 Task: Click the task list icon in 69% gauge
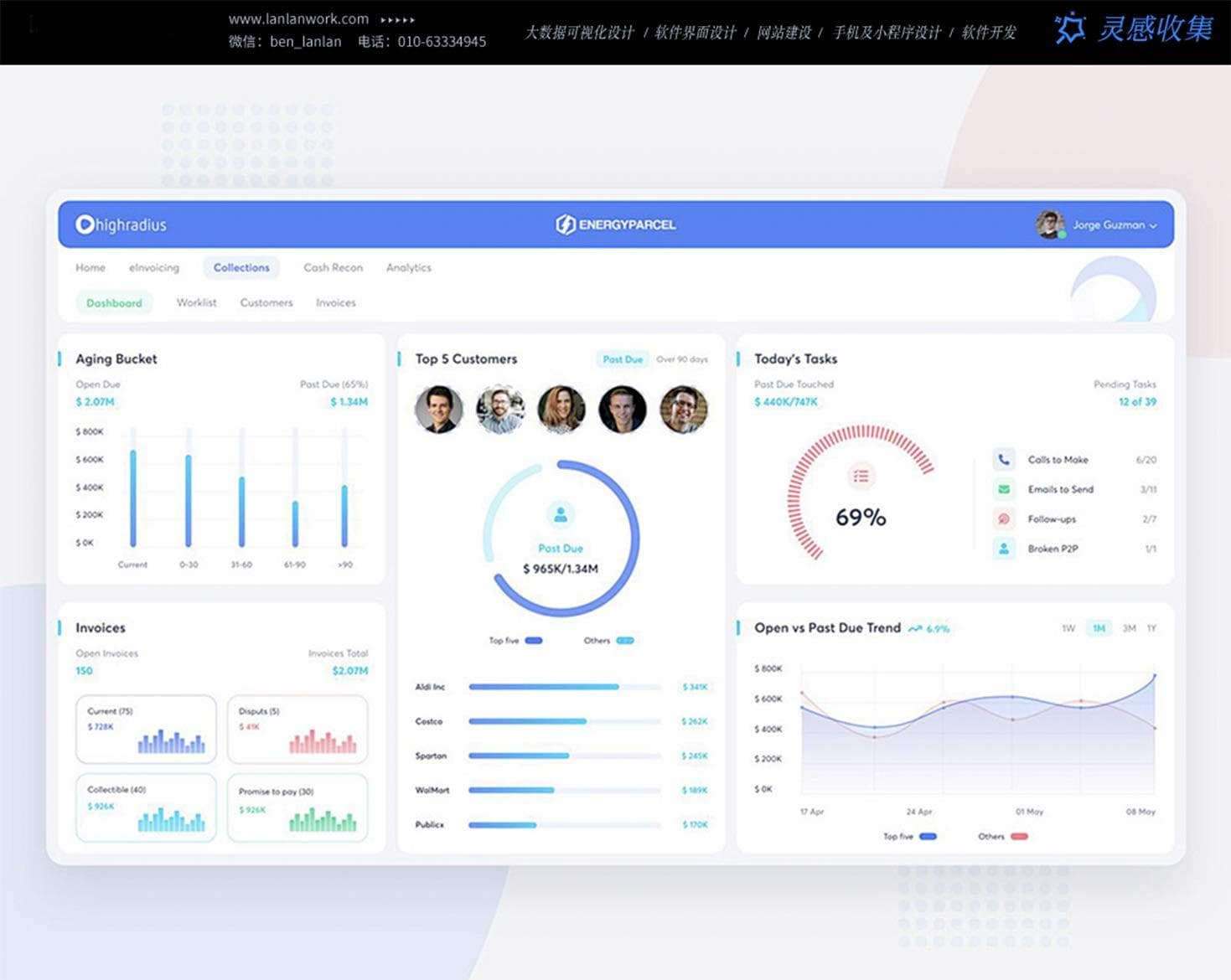pyautogui.click(x=861, y=477)
